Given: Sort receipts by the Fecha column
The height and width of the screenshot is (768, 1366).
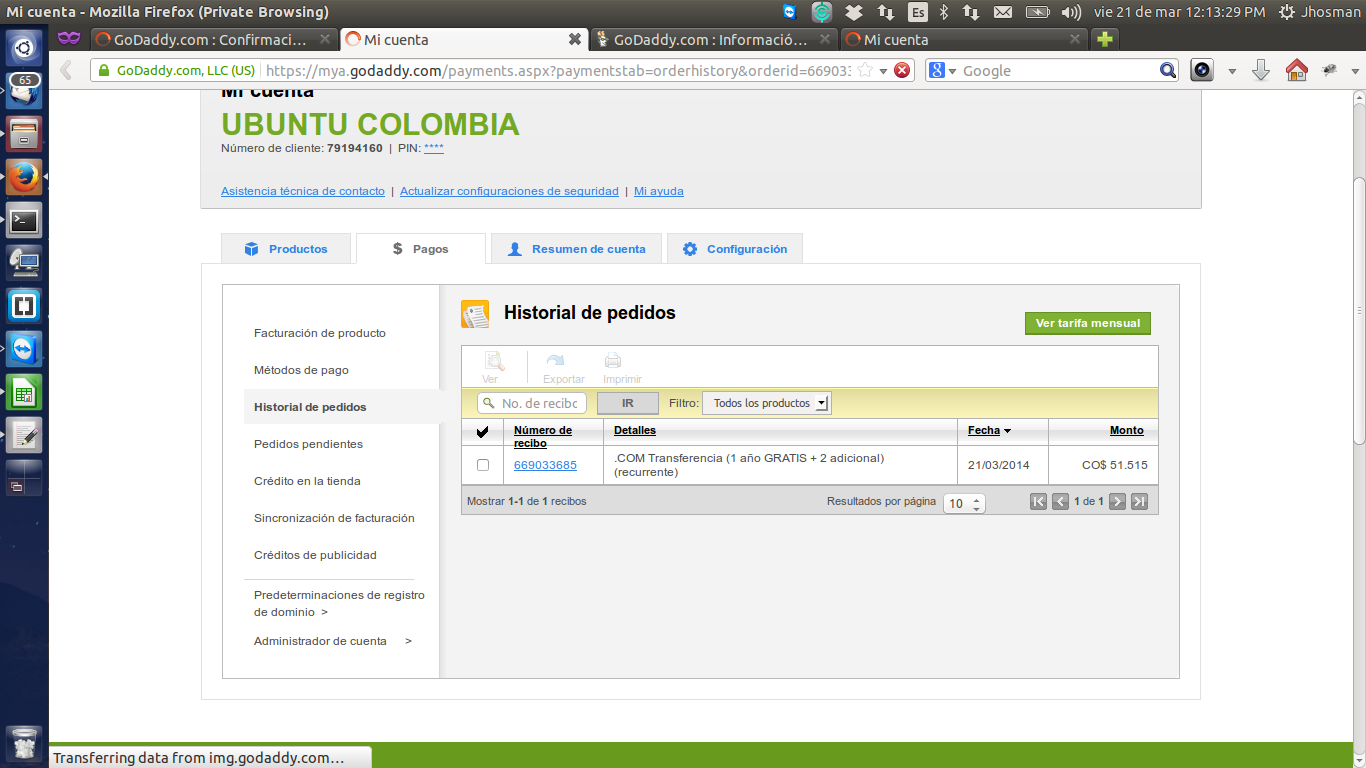Looking at the screenshot, I should pyautogui.click(x=989, y=430).
